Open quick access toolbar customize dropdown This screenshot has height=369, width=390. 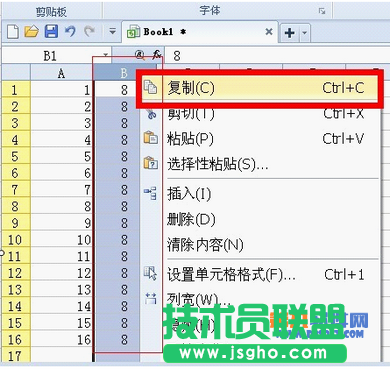click(113, 32)
